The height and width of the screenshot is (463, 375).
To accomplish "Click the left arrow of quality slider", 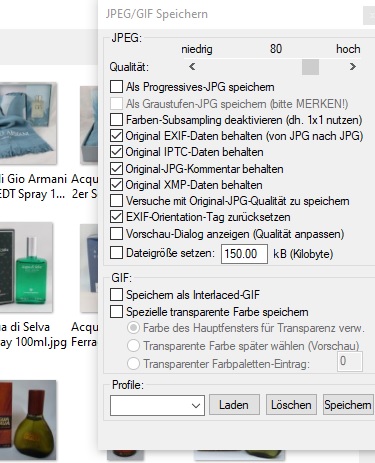I will 192,67.
